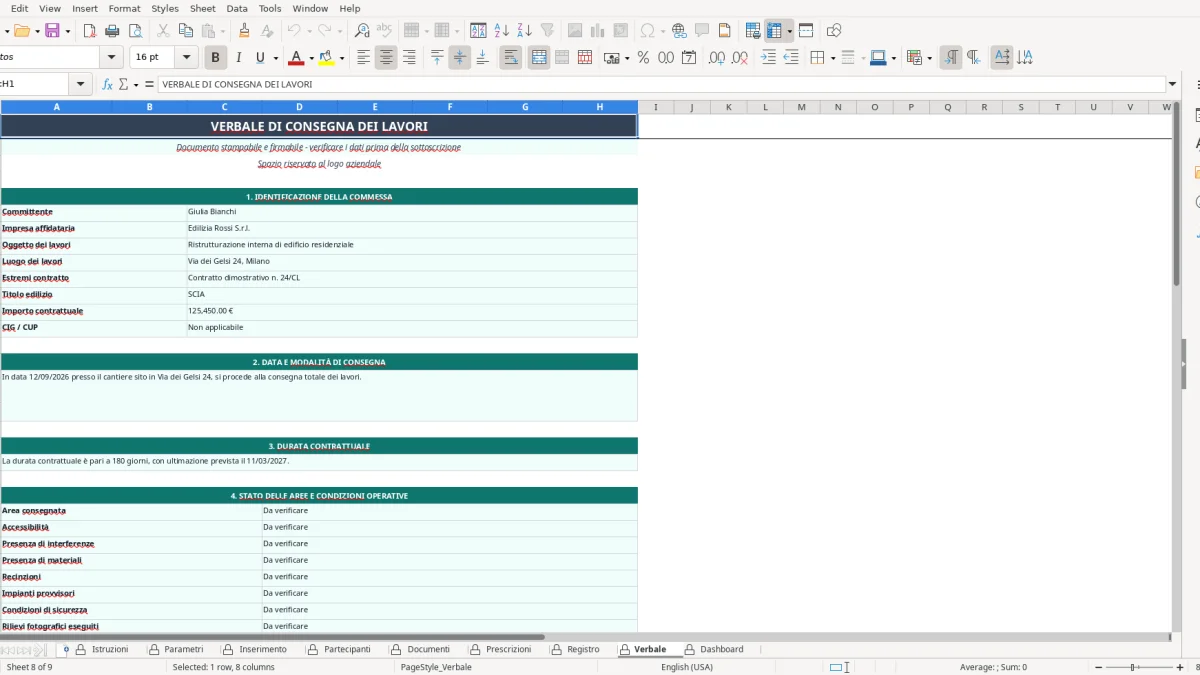Format cell as percent
Viewport: 1200px width, 675px height.
coord(643,58)
